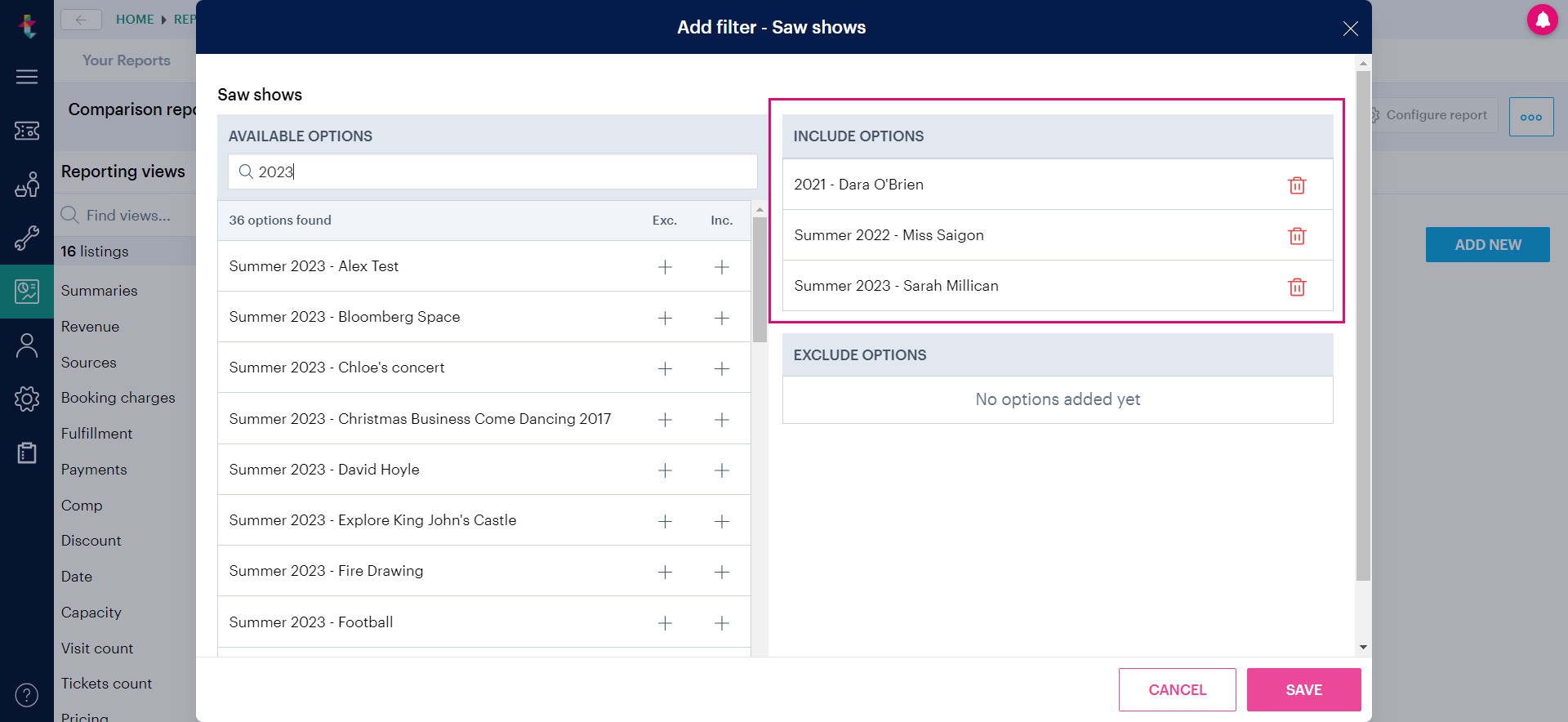Open the Fulfillment view

tap(96, 434)
